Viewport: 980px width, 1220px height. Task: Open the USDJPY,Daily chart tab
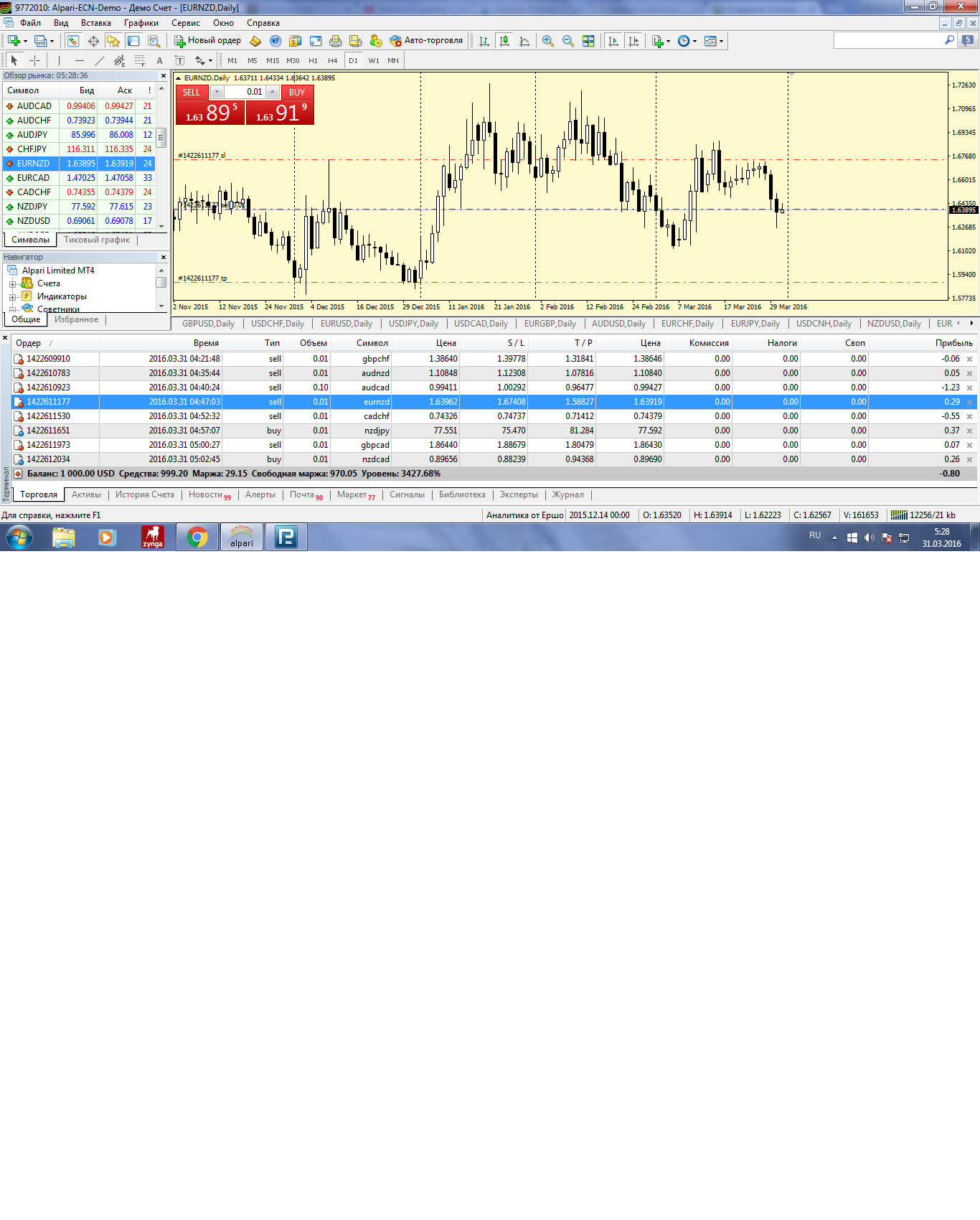[x=413, y=324]
